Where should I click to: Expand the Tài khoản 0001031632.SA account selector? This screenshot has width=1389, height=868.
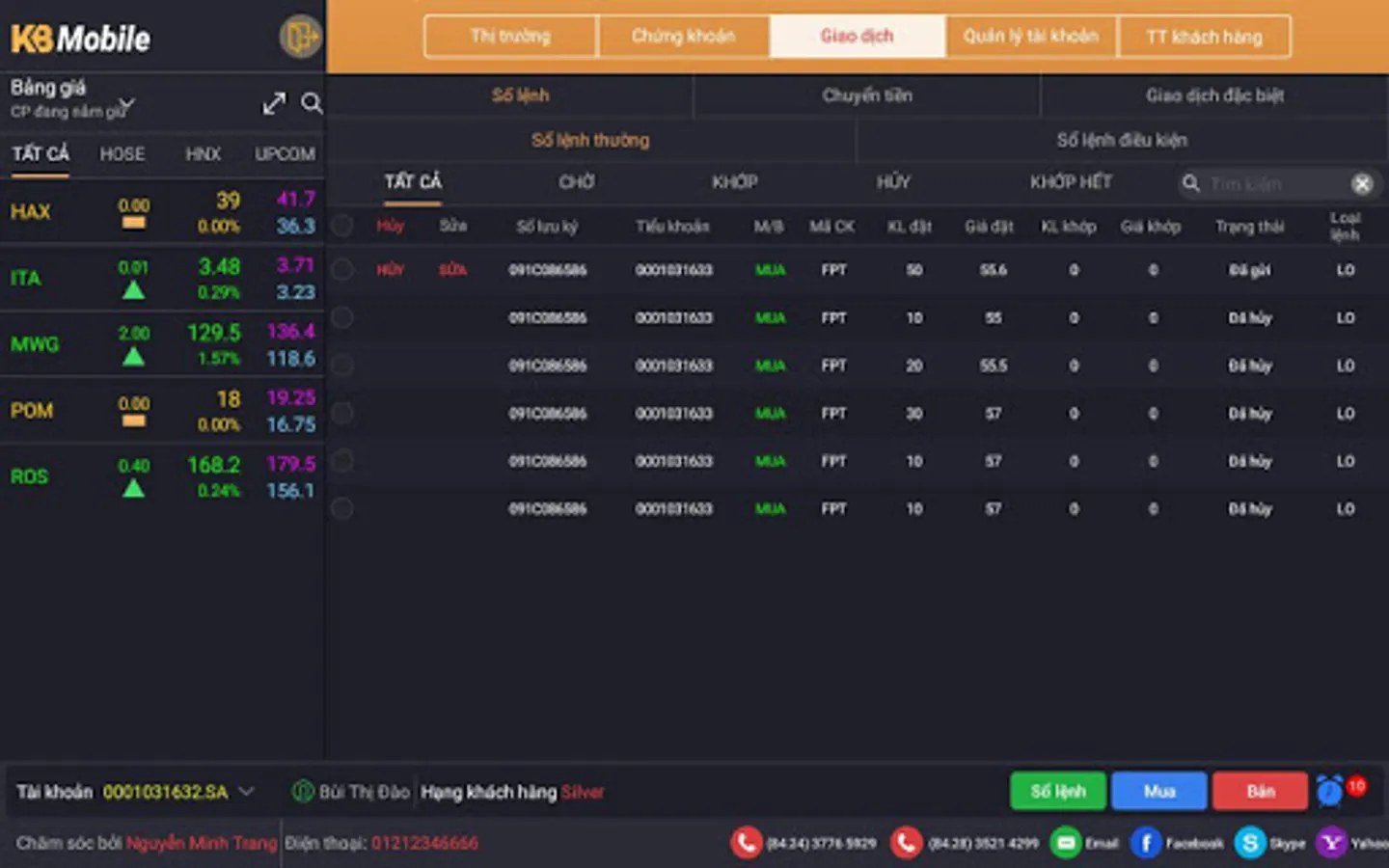249,791
